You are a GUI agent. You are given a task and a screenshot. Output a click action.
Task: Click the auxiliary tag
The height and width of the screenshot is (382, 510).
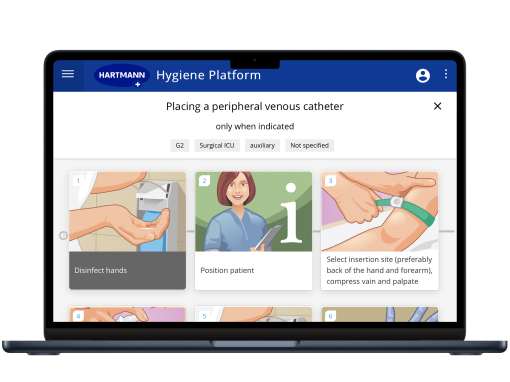pyautogui.click(x=262, y=146)
